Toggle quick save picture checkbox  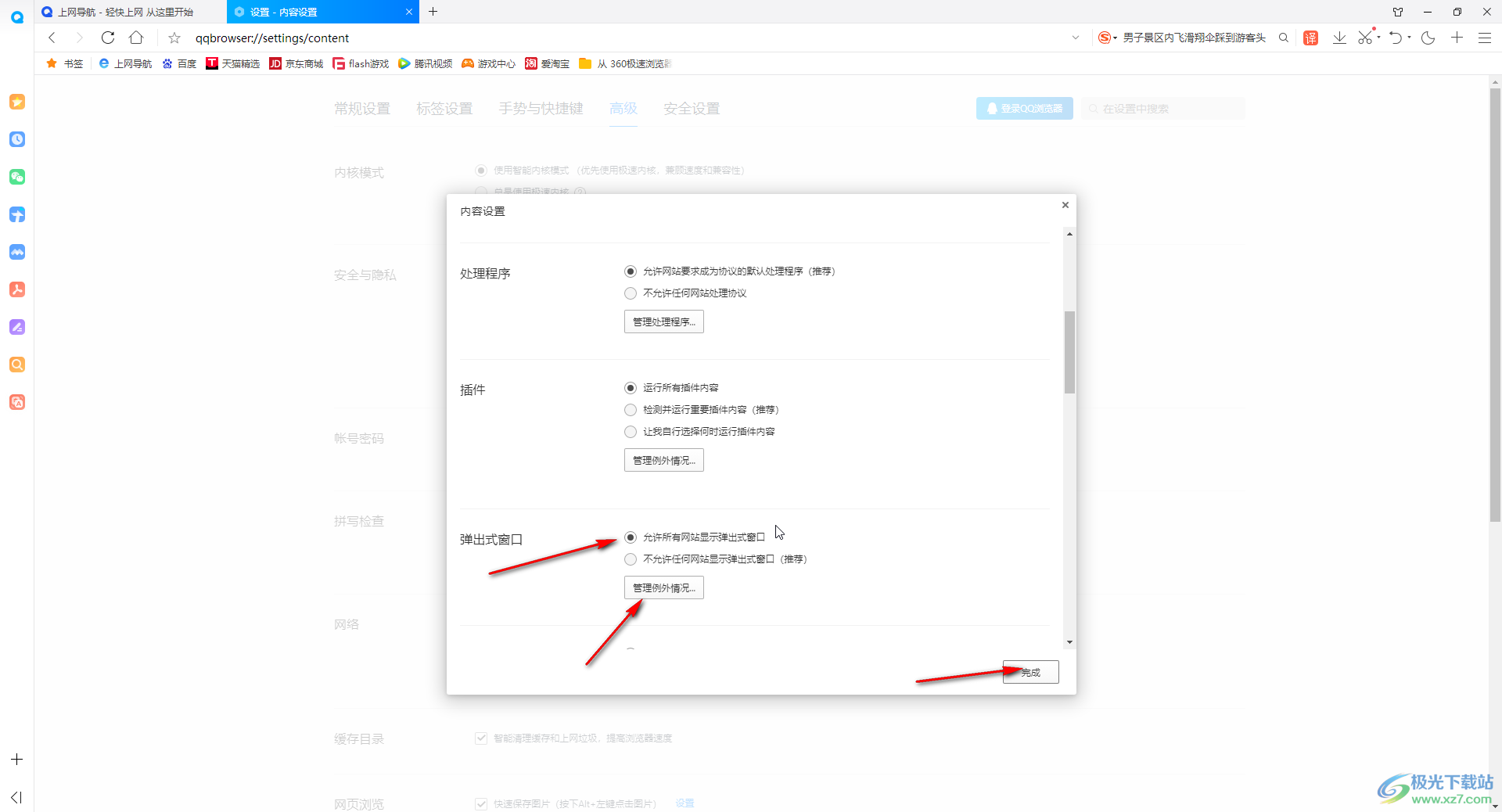tap(481, 803)
